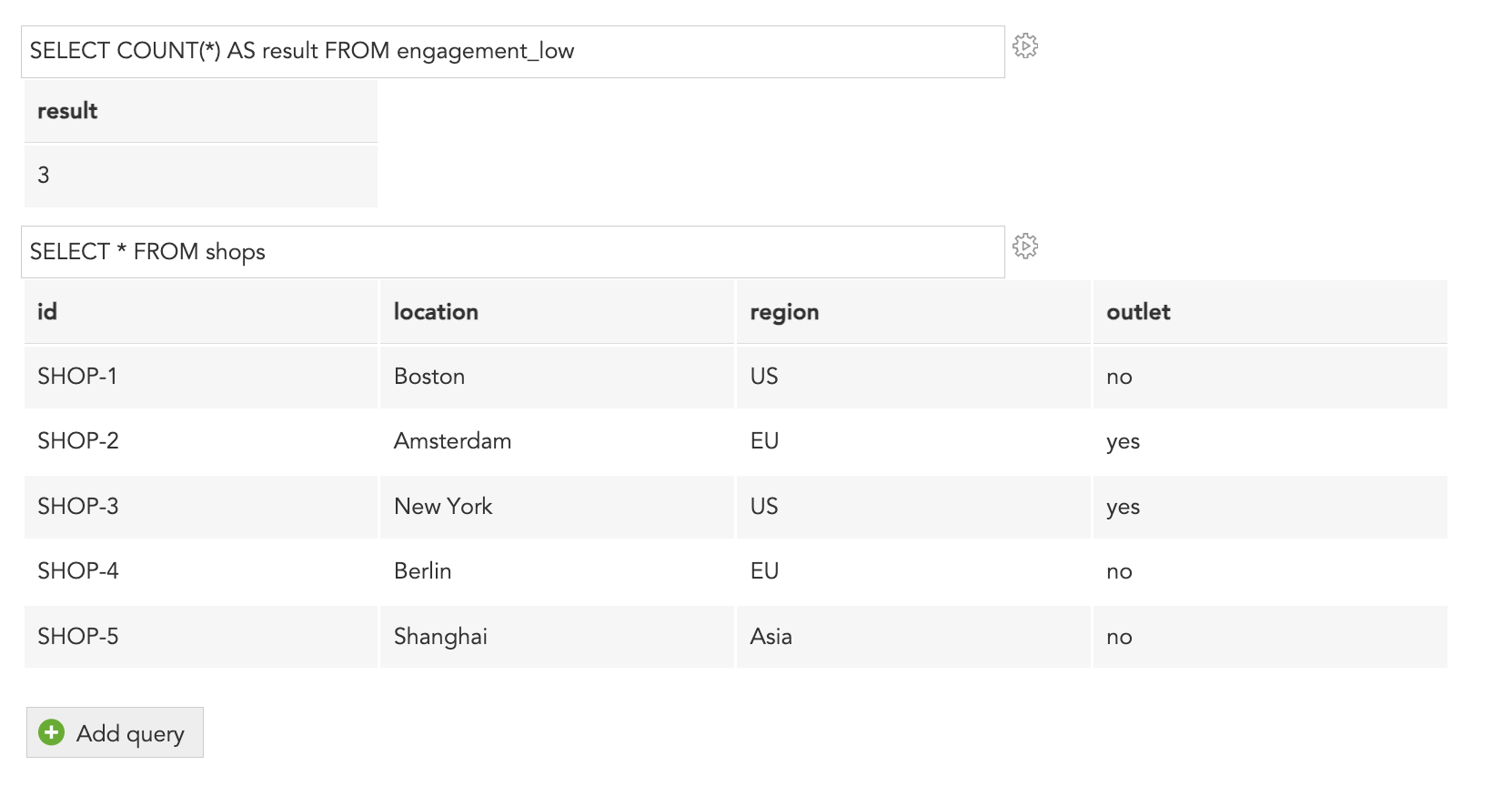
Task: Click the Add query button
Action: coord(115,732)
